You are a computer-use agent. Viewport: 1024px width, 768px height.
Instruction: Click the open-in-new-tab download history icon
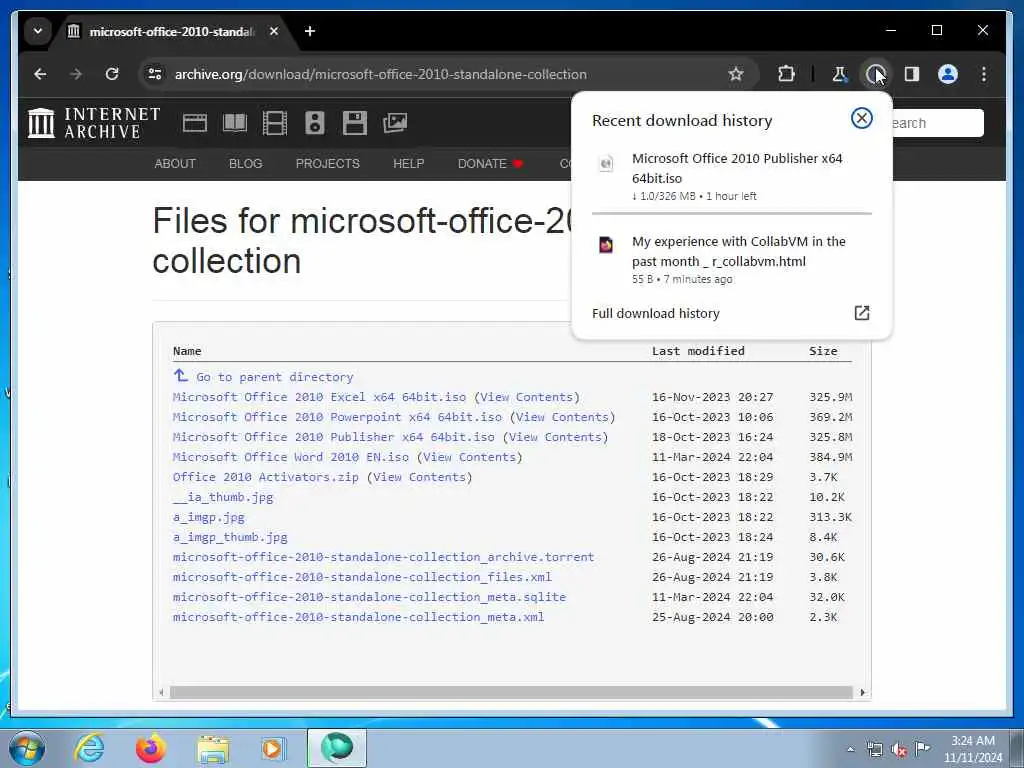click(x=861, y=313)
